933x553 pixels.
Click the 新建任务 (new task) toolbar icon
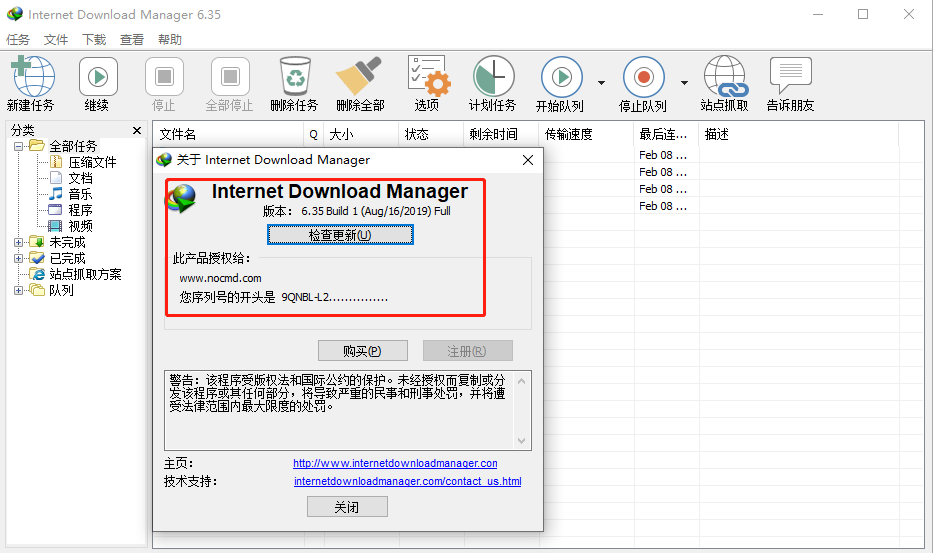pos(31,77)
